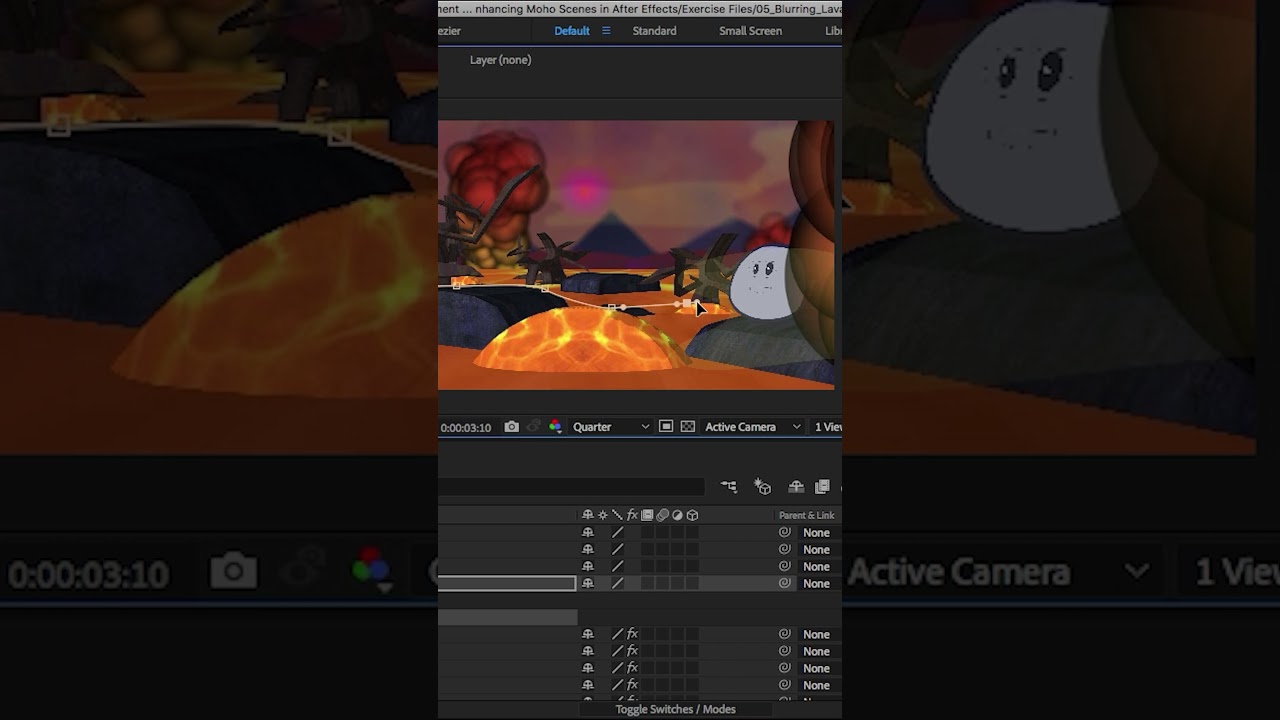Image resolution: width=1280 pixels, height=720 pixels.
Task: Switch to the Default workspace tab
Action: coord(572,31)
